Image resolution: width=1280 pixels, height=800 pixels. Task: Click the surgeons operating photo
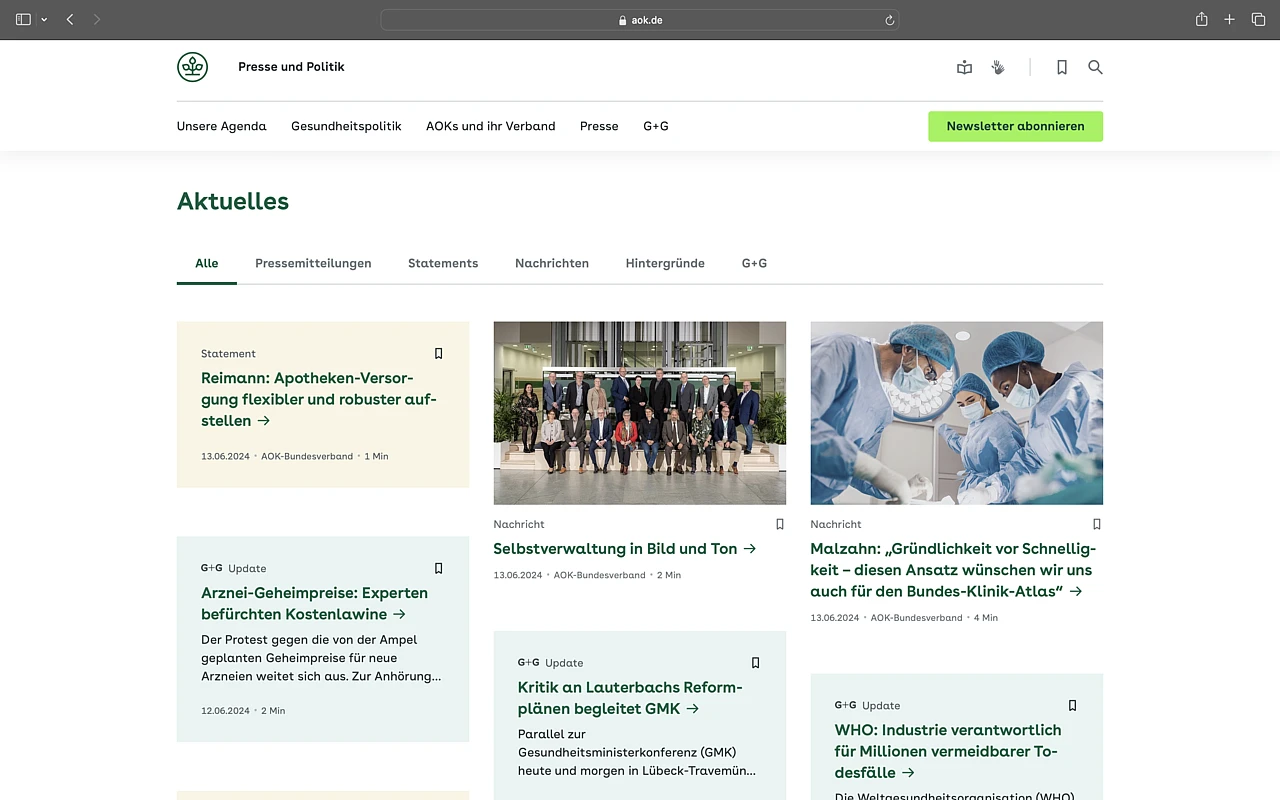(x=956, y=412)
